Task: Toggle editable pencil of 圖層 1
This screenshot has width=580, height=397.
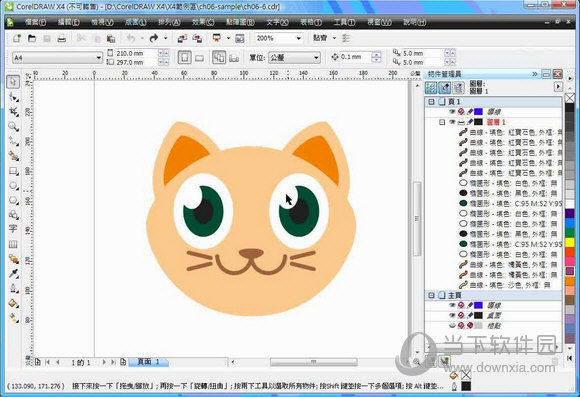Action: coord(470,122)
